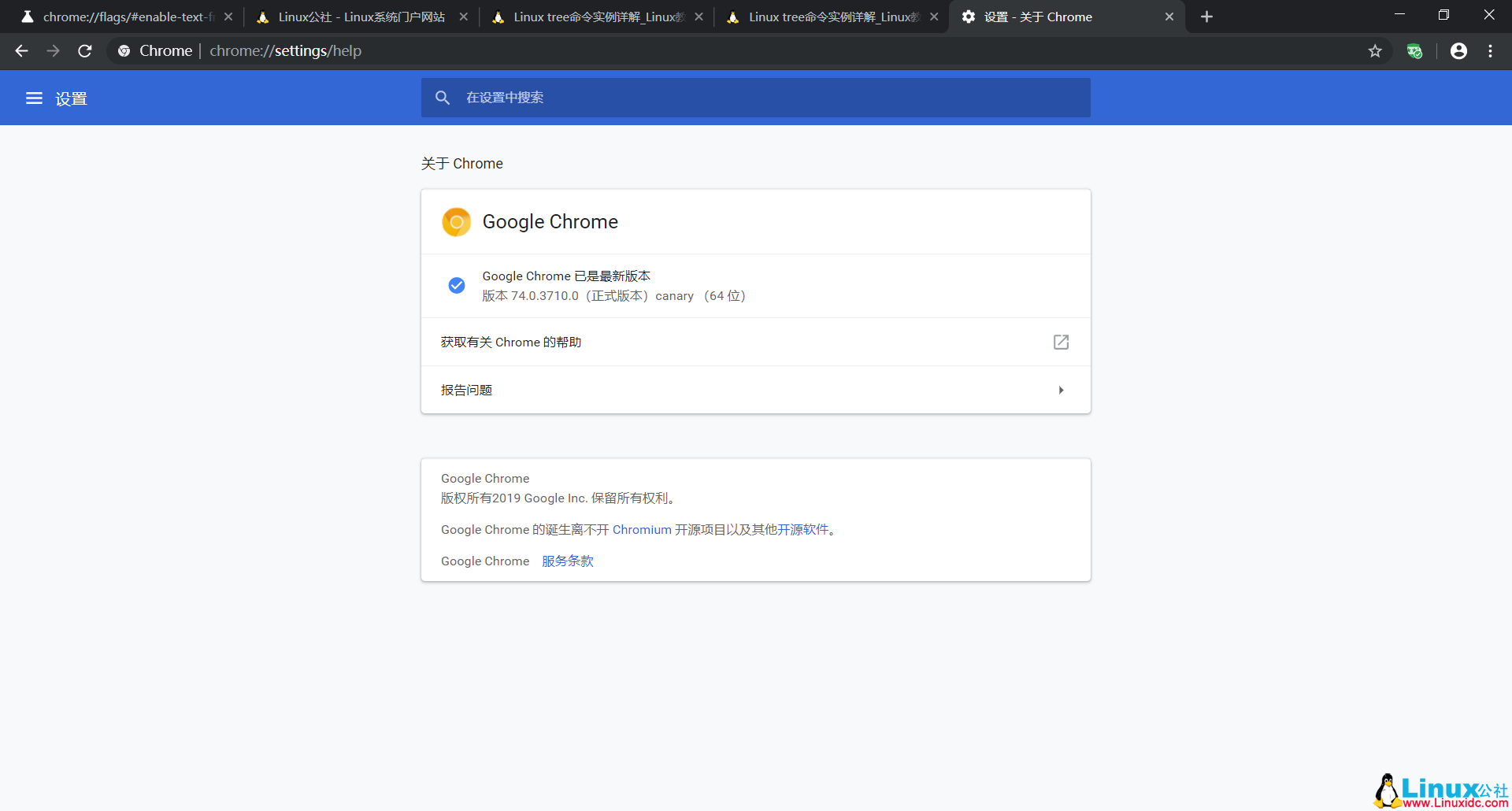1512x811 pixels.
Task: Click the Chrome site info chip
Action: pos(155,51)
